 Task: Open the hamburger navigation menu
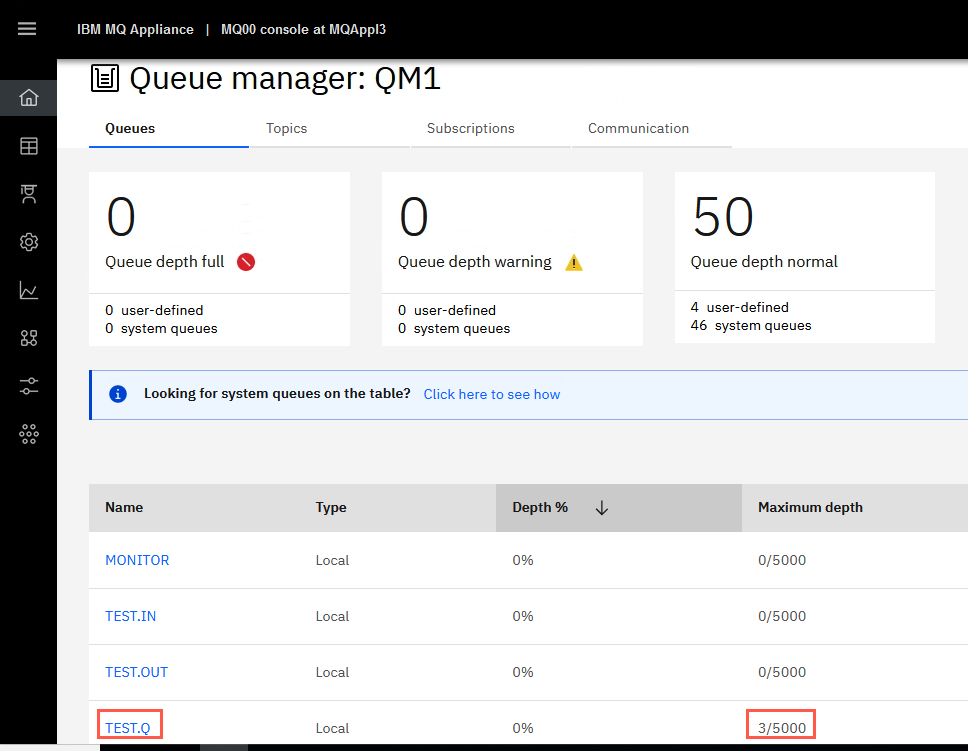click(x=27, y=29)
